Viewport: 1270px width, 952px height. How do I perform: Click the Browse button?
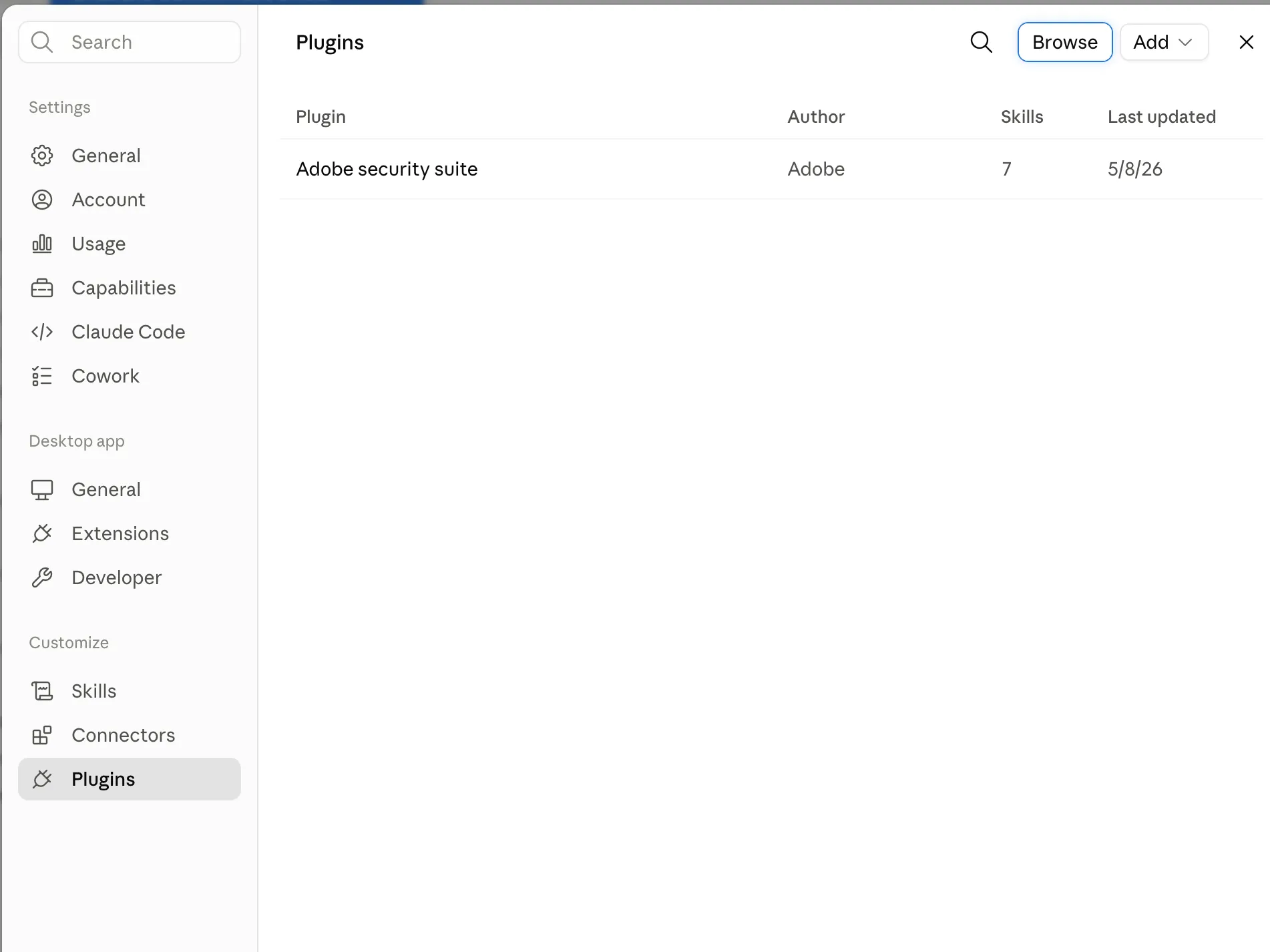coord(1065,42)
